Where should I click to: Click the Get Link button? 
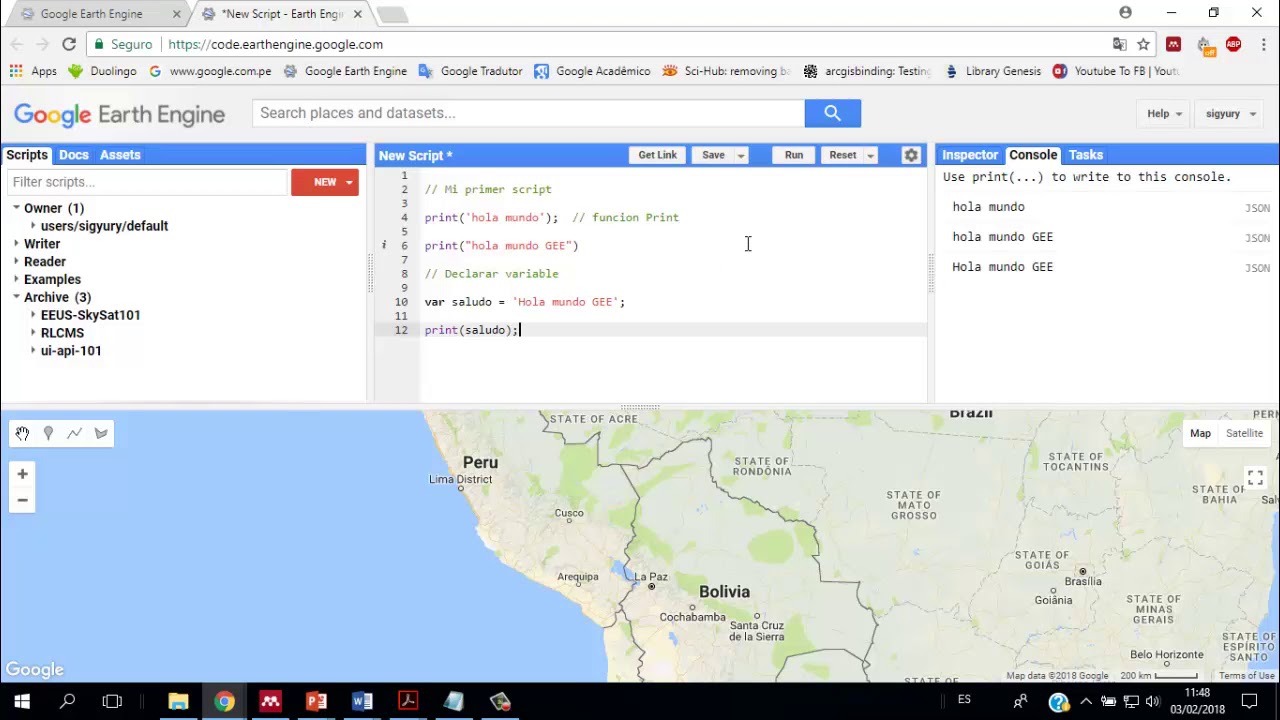point(658,155)
